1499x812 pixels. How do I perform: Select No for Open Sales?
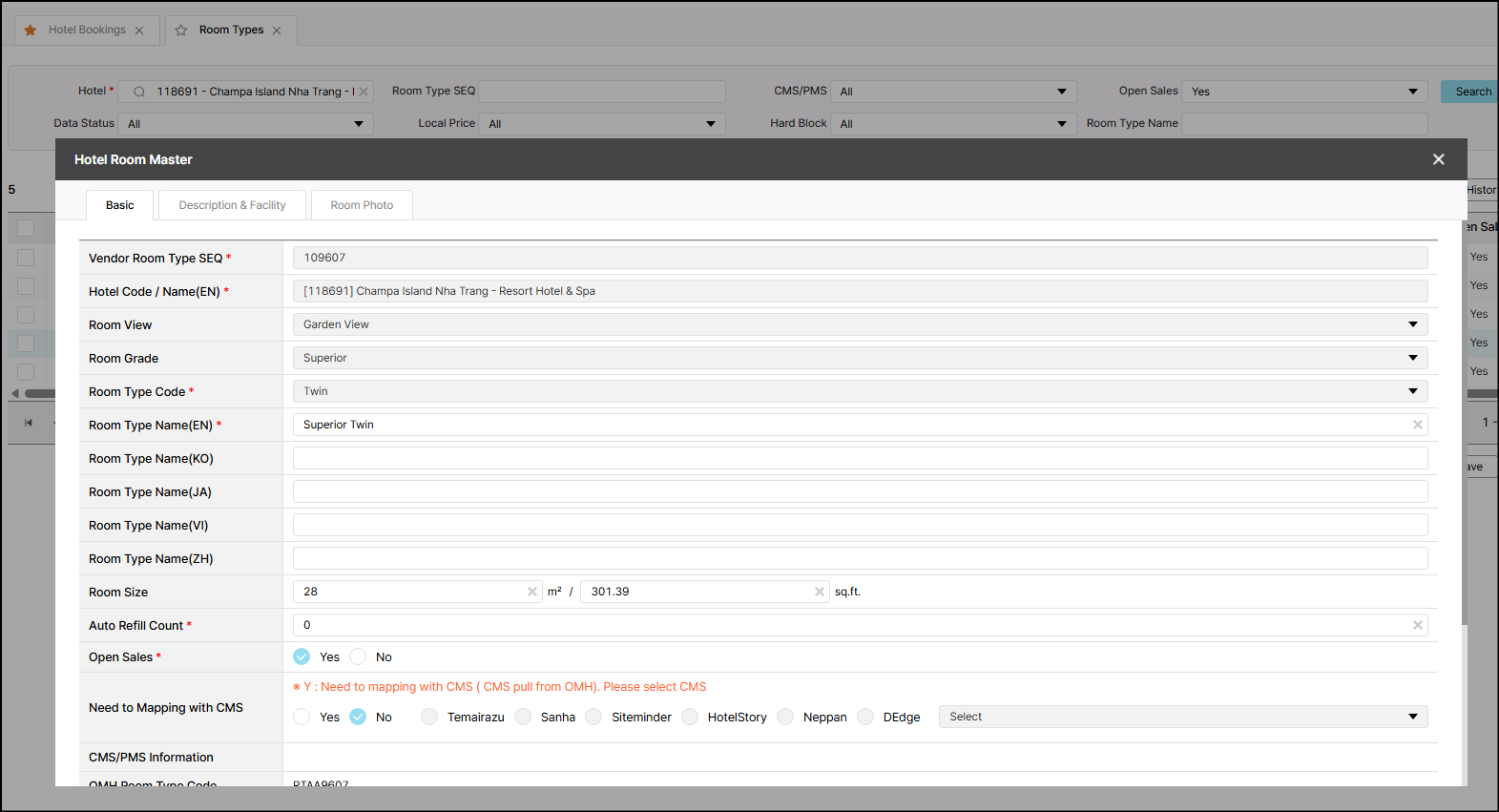pos(358,656)
